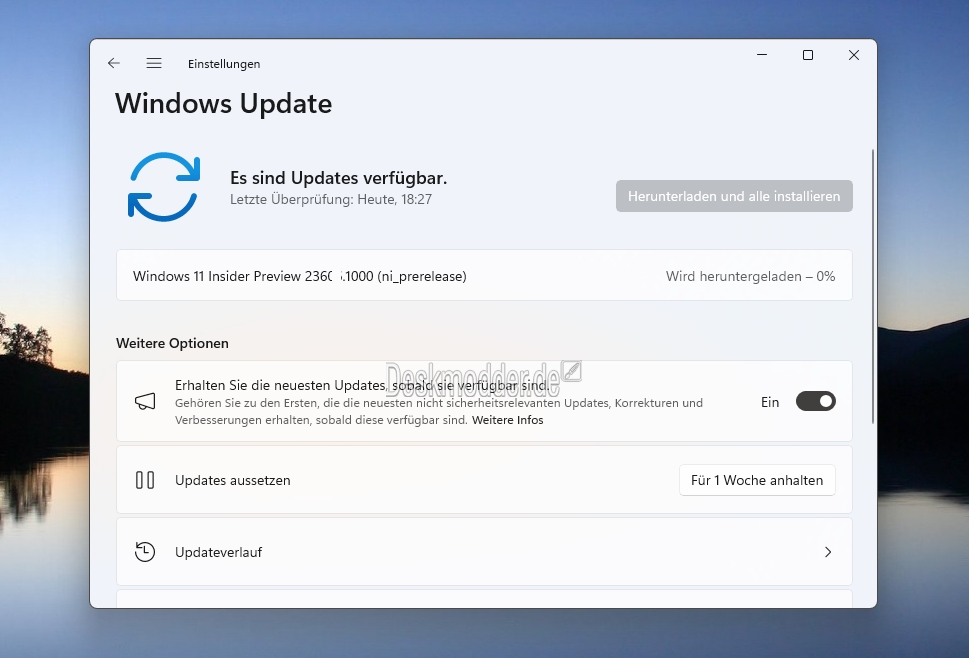Click the settings window vertical scrollbar
969x658 pixels.
pos(873,286)
